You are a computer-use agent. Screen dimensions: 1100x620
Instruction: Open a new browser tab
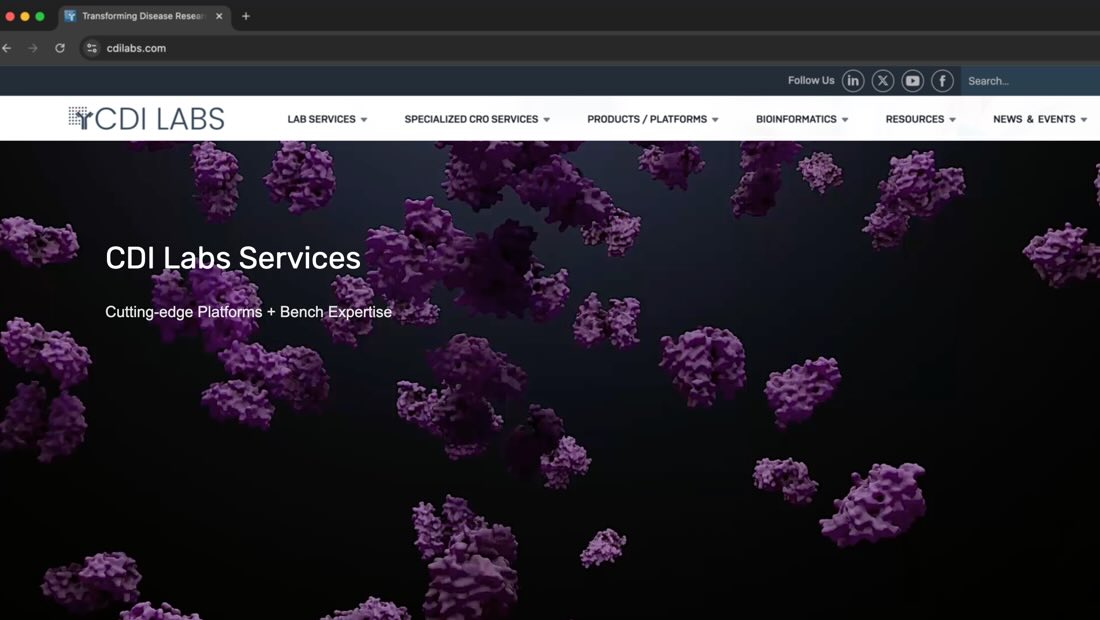(x=245, y=16)
